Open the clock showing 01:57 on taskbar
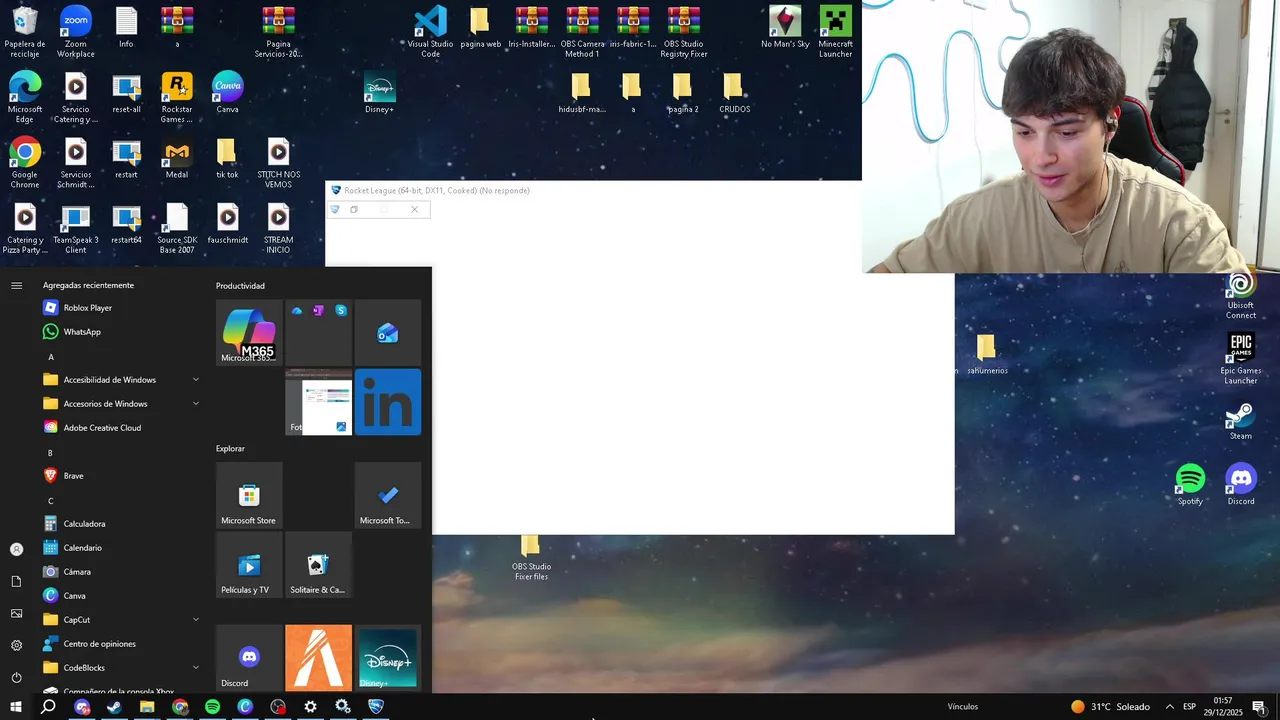This screenshot has width=1280, height=720. tap(1222, 707)
